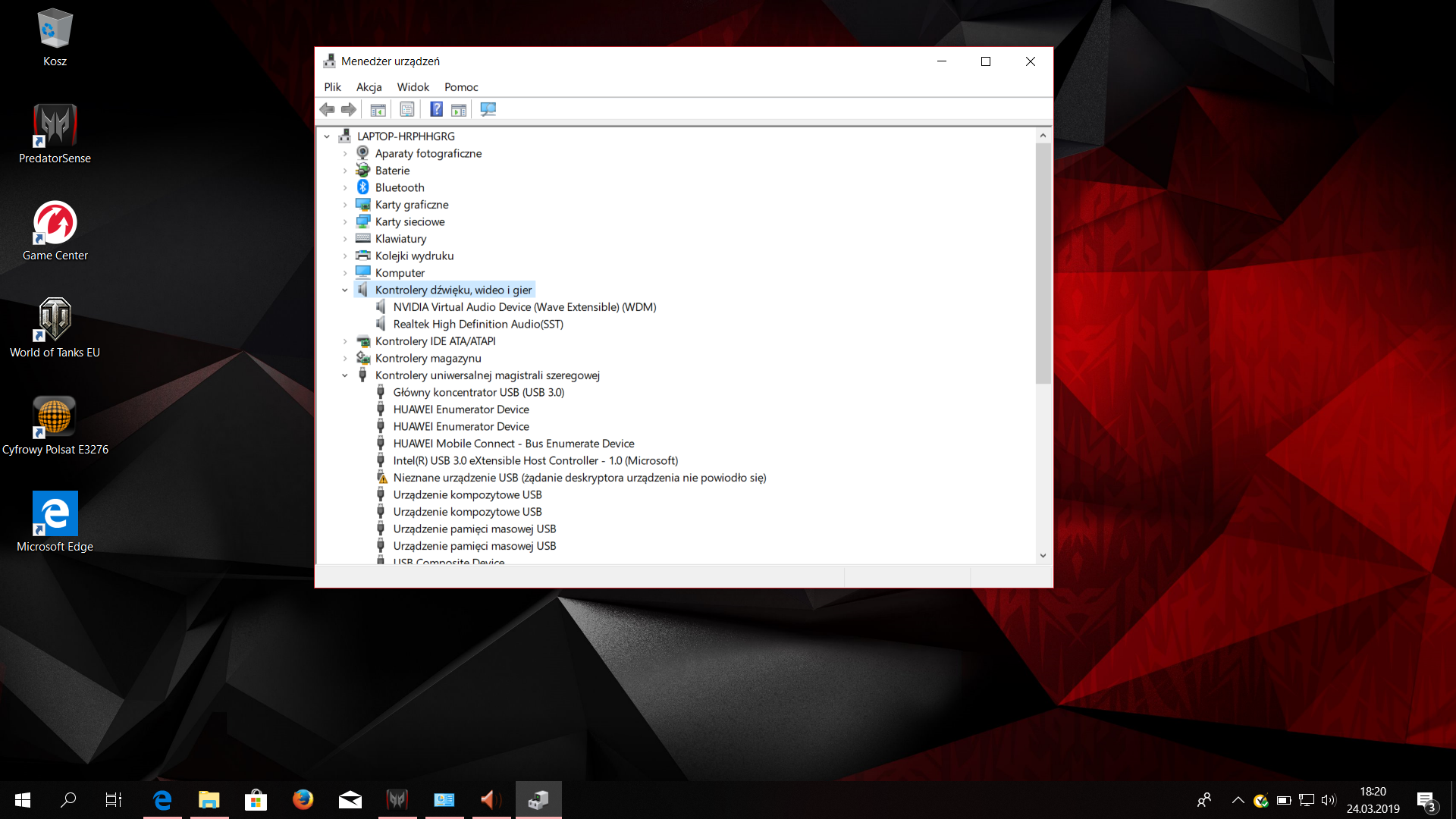Screen dimensions: 1456x819
Task: Select Nieznane urządzenie USB warning entry
Action: point(579,478)
